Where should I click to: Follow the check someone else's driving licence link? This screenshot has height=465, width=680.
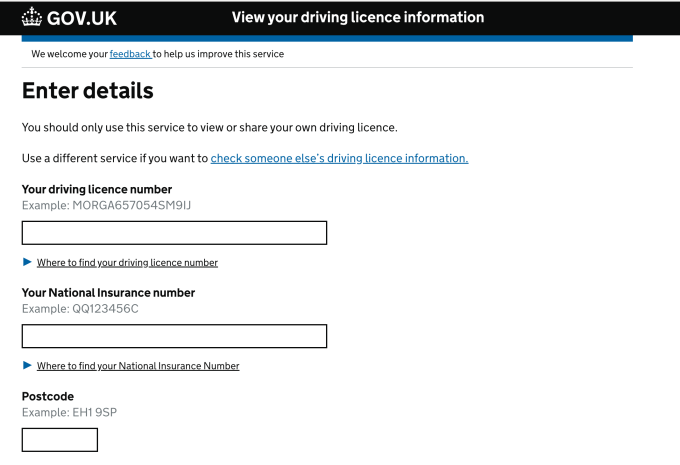[339, 158]
